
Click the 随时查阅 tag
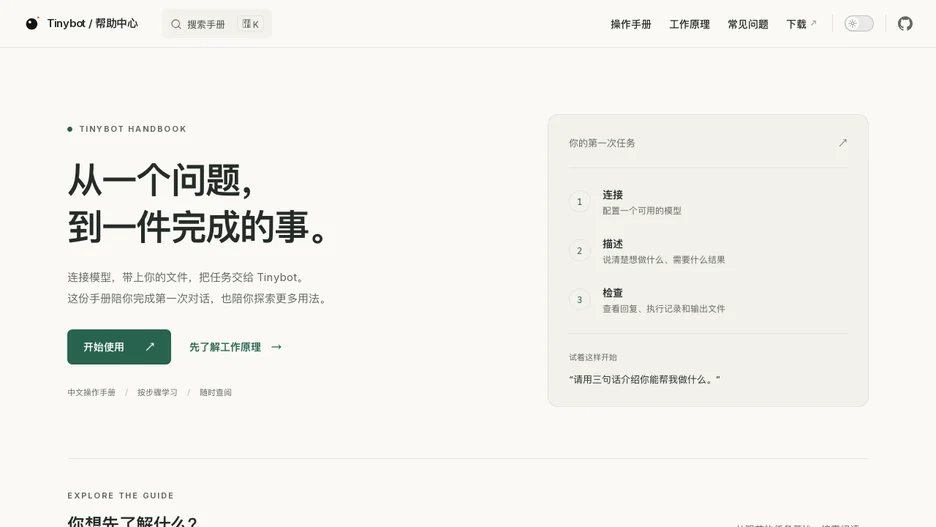215,392
